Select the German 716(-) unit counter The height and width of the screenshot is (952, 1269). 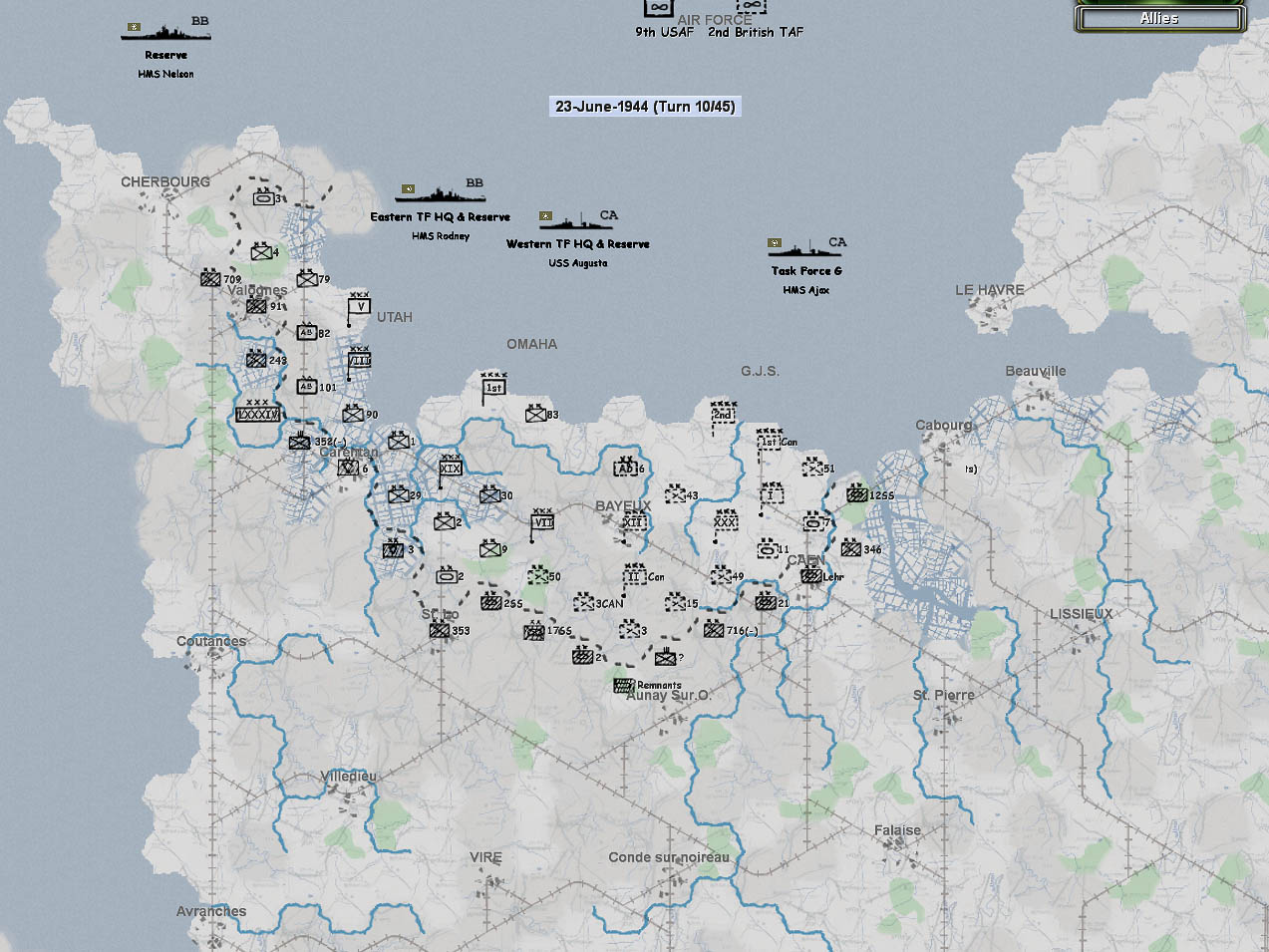click(x=714, y=629)
